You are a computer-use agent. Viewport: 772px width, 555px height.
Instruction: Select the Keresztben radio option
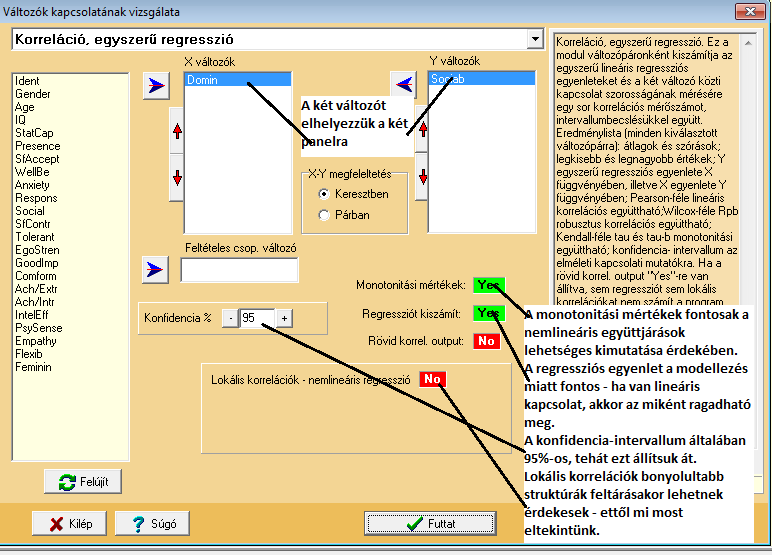[323, 194]
